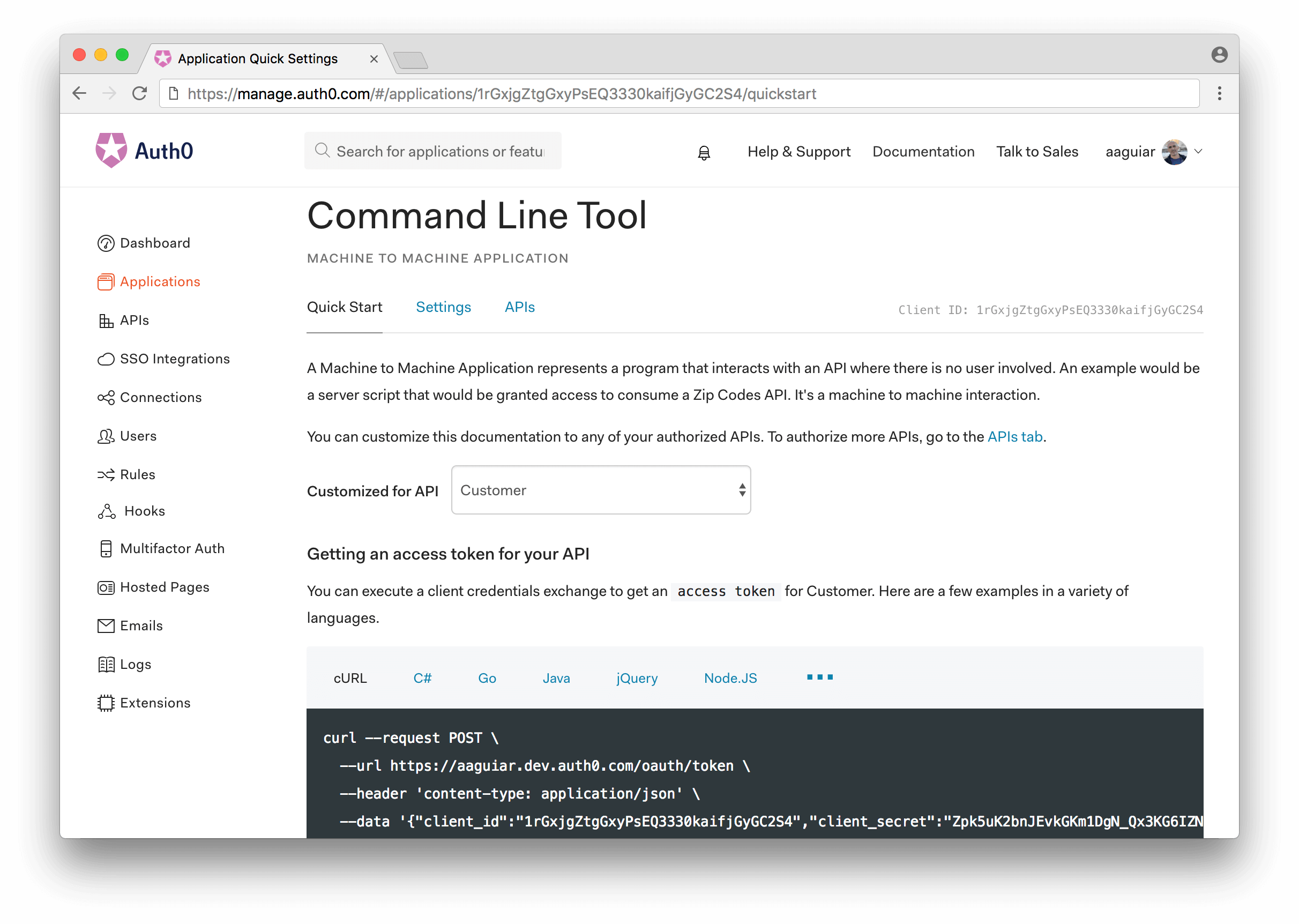
Task: Click the APIs sidebar building icon
Action: click(x=106, y=321)
